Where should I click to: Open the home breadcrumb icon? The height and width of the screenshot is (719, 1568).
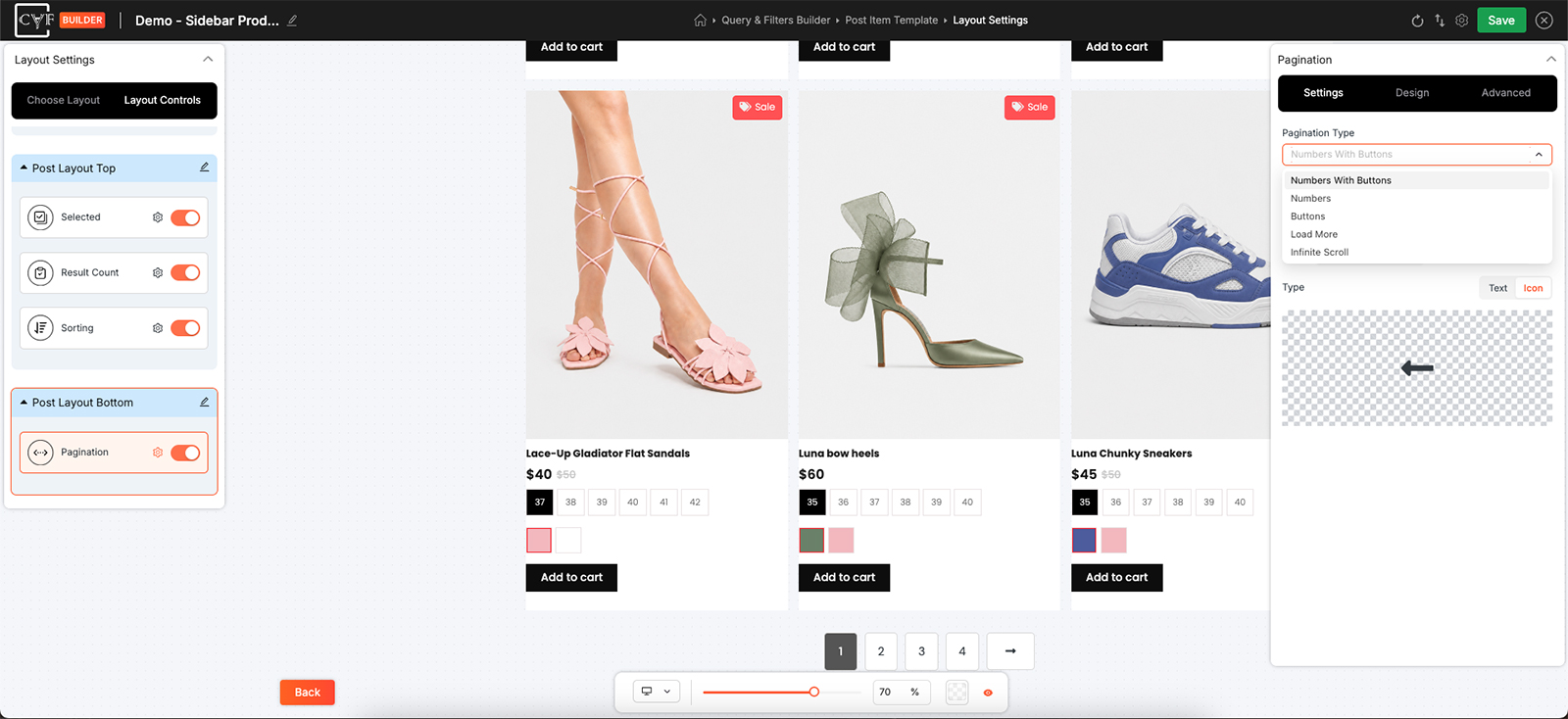pos(700,20)
